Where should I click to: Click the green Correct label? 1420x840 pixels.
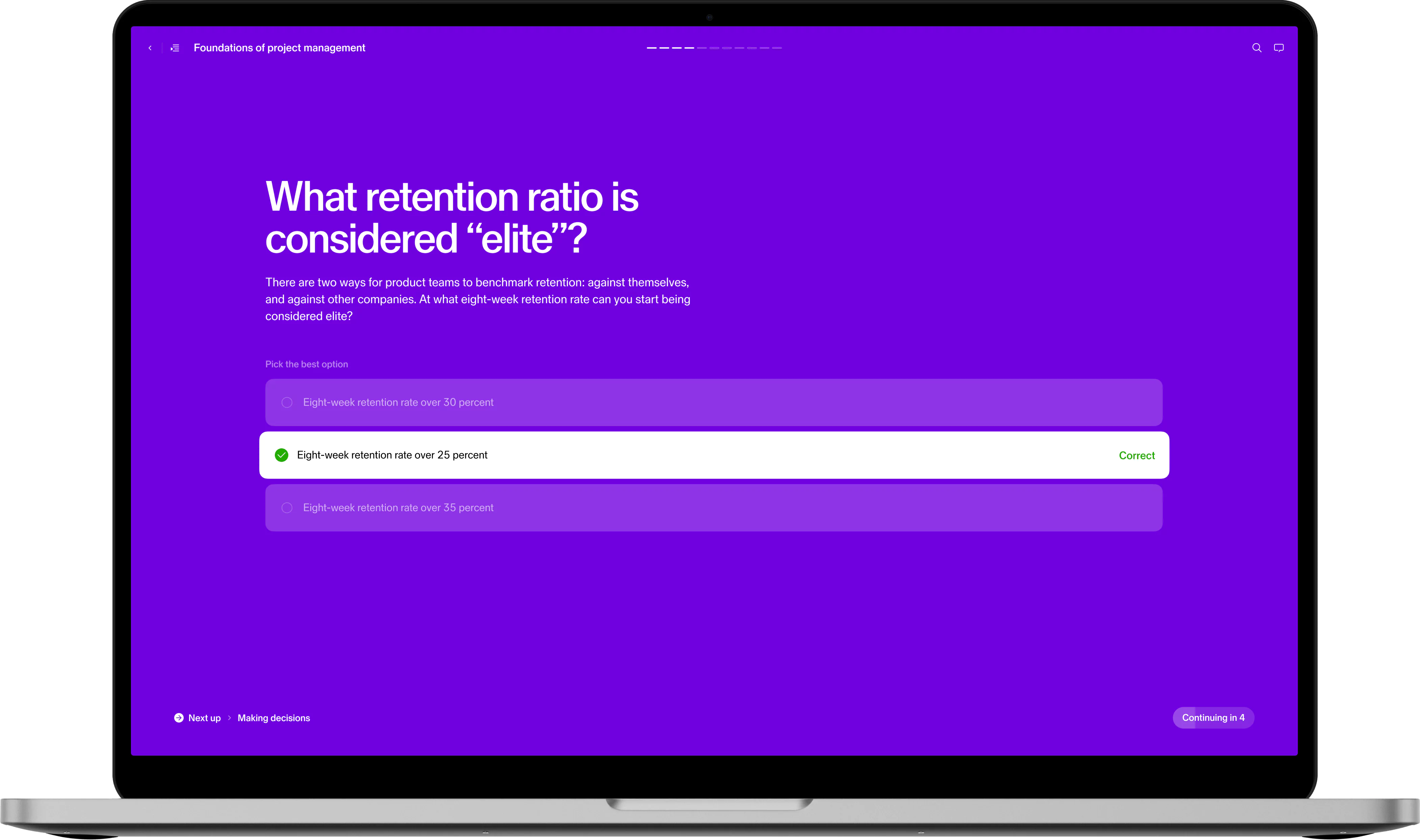pos(1136,456)
